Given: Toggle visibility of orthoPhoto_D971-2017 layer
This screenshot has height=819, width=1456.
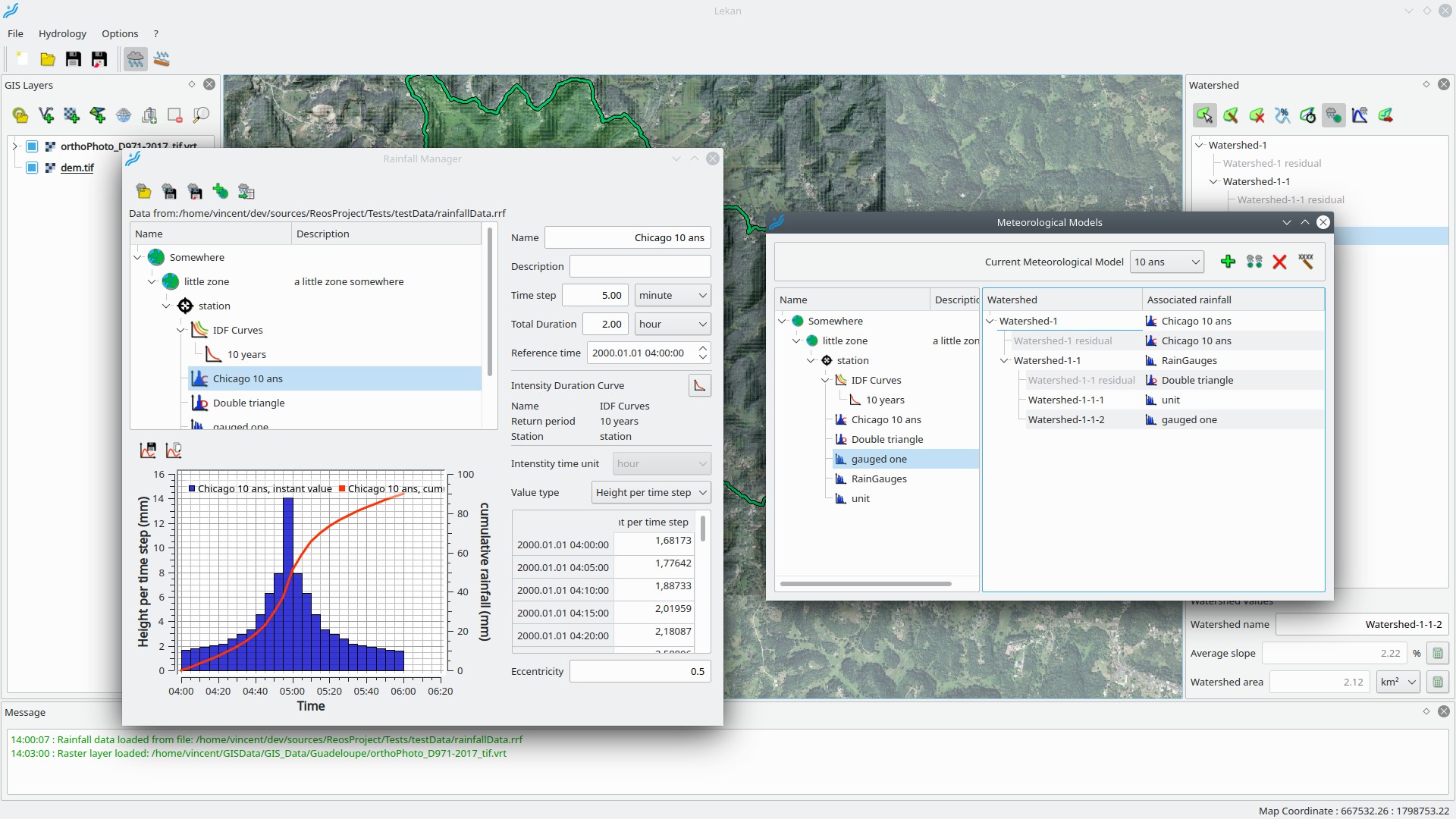Looking at the screenshot, I should coord(32,146).
